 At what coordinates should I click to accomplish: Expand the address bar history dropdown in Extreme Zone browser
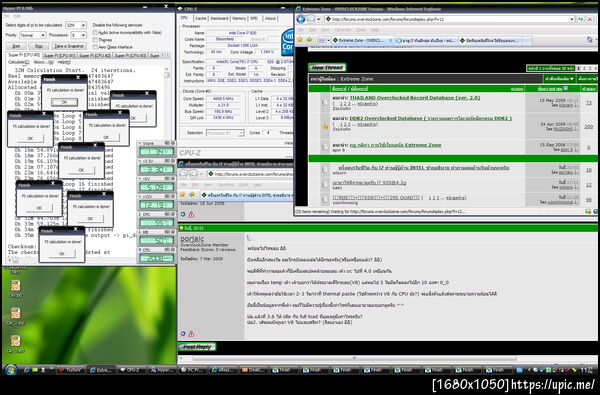[572, 19]
